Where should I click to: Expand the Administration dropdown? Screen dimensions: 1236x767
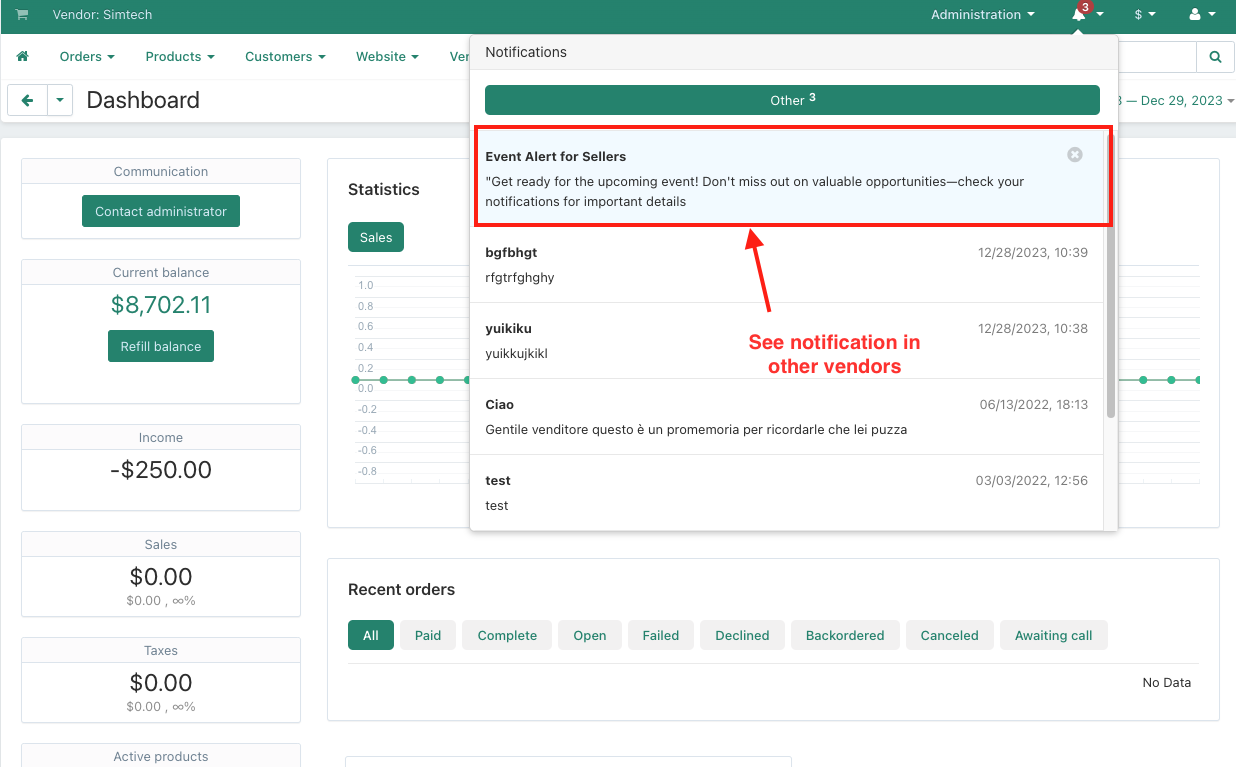pos(982,15)
